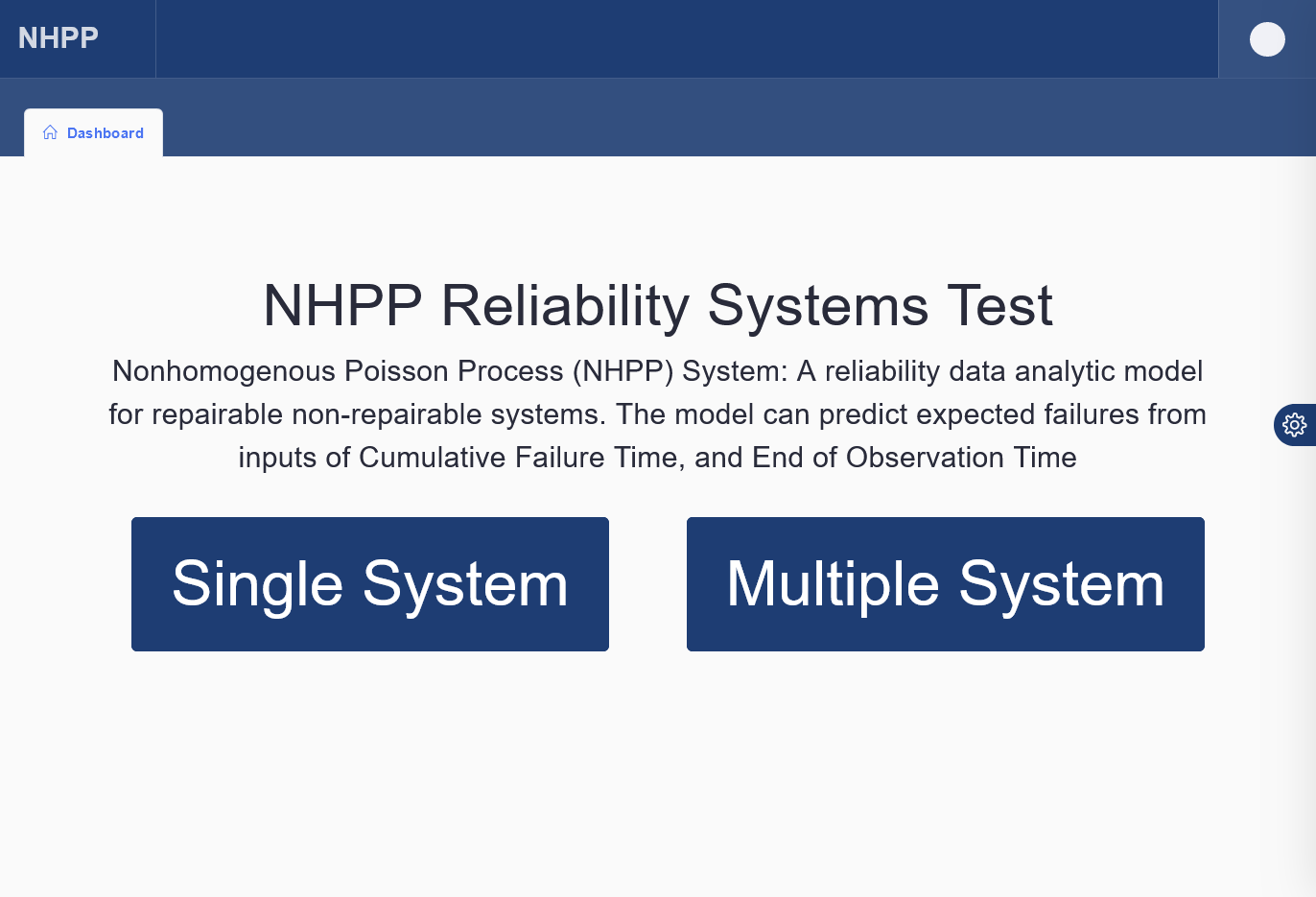Click the dark blue navigation bar

pos(671,38)
